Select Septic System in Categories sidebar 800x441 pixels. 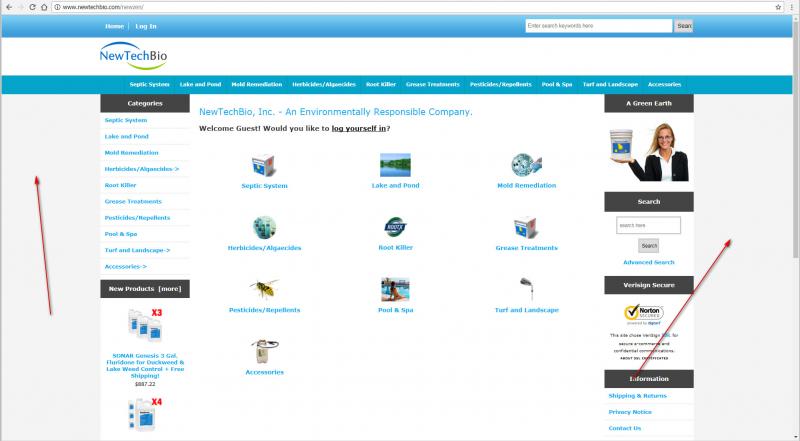pyautogui.click(x=126, y=120)
